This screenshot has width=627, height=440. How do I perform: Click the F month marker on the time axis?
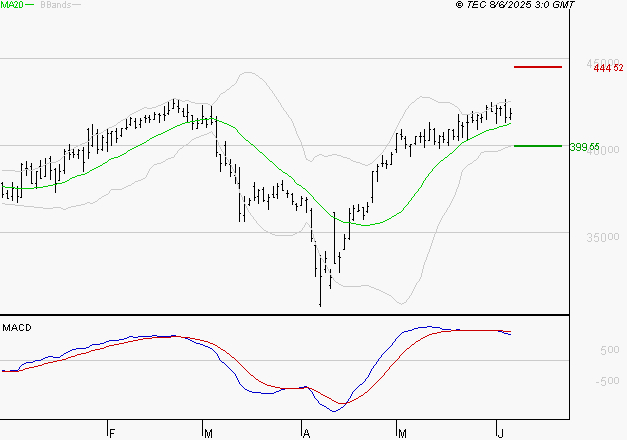(112, 434)
